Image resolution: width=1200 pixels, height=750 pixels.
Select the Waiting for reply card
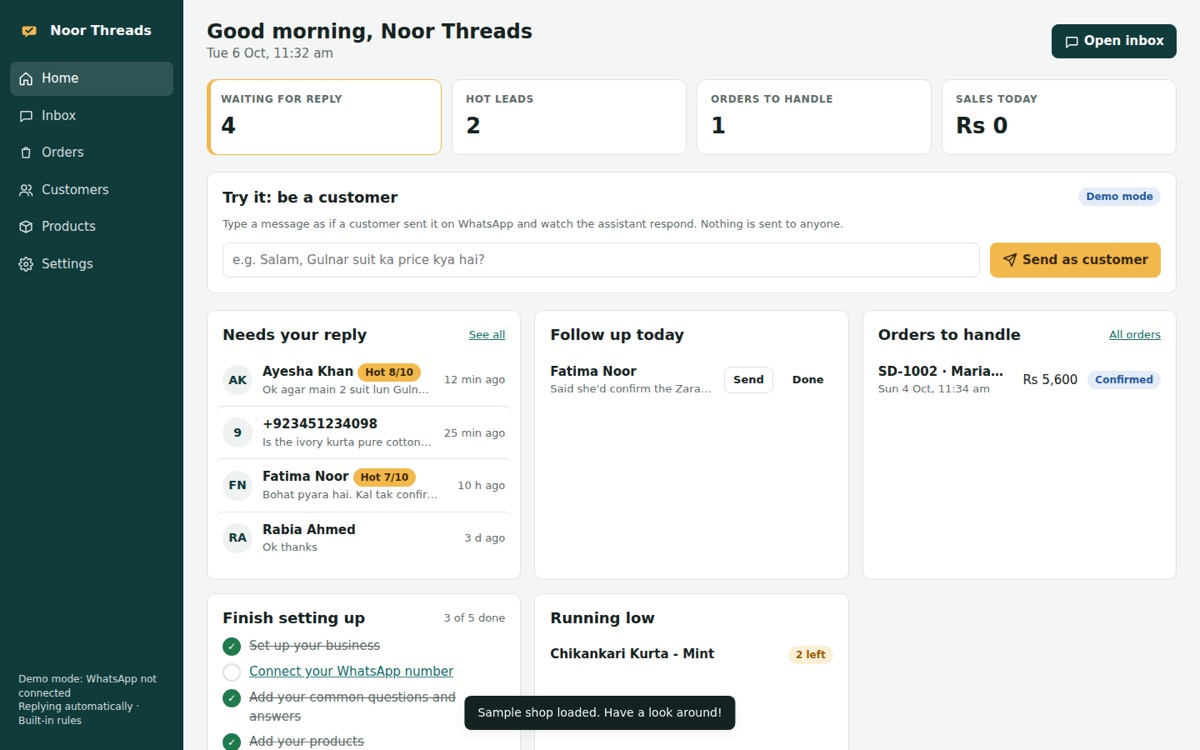[x=324, y=117]
